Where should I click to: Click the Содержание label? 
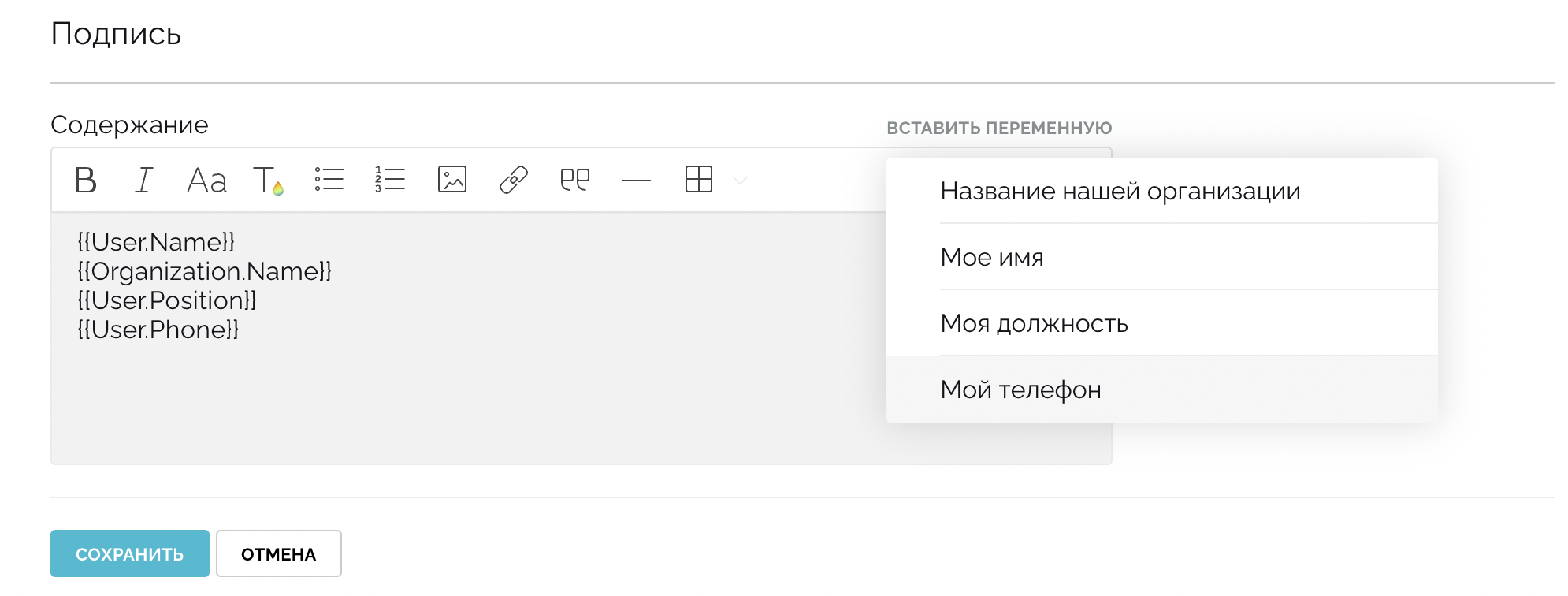[129, 125]
